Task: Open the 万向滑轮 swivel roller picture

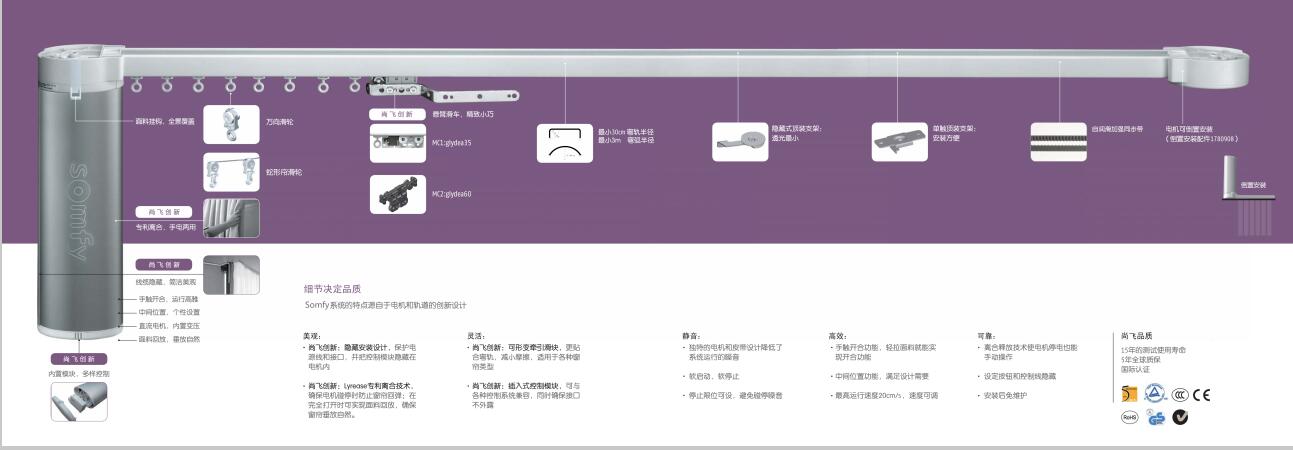Action: pyautogui.click(x=231, y=124)
